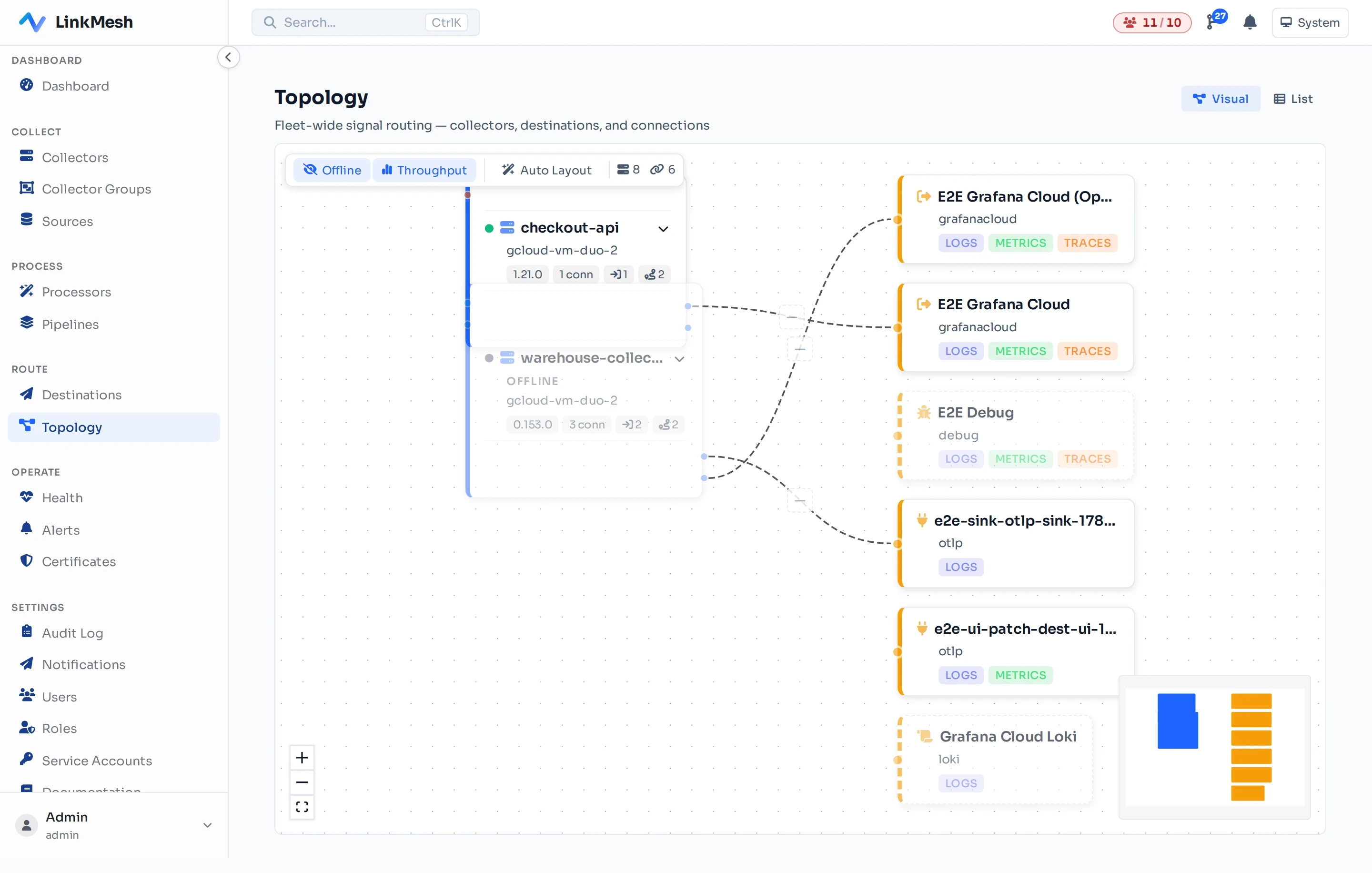This screenshot has width=1372, height=873.
Task: Focus the Search input field
Action: pyautogui.click(x=365, y=22)
